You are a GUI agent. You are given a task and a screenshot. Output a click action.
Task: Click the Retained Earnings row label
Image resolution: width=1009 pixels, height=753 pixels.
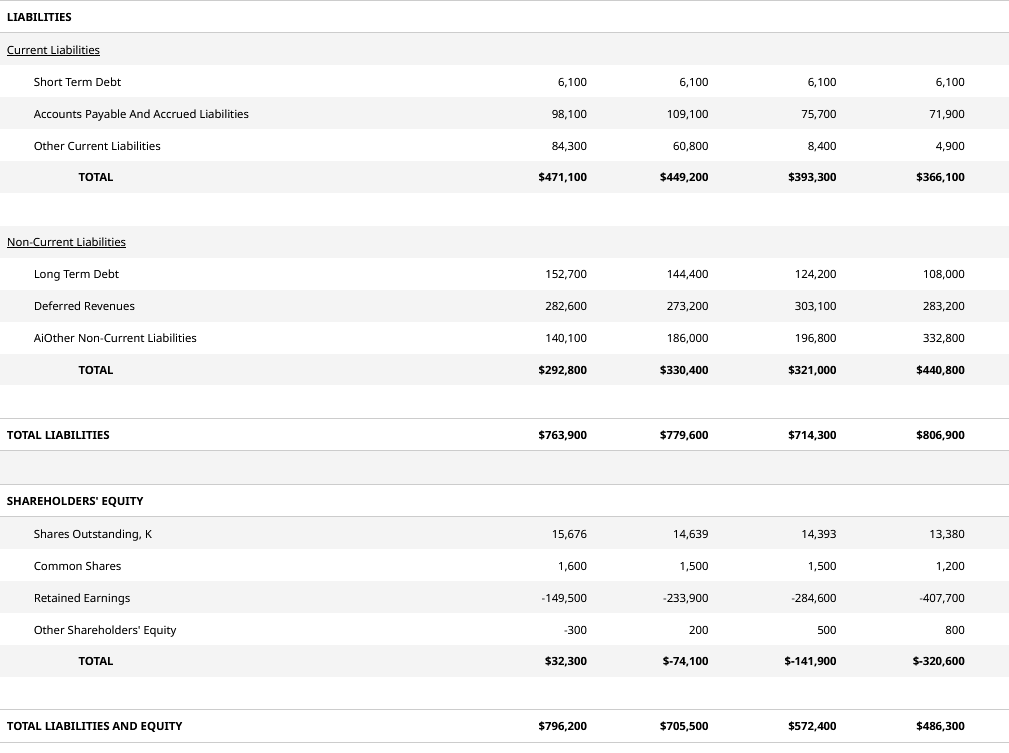(x=82, y=598)
